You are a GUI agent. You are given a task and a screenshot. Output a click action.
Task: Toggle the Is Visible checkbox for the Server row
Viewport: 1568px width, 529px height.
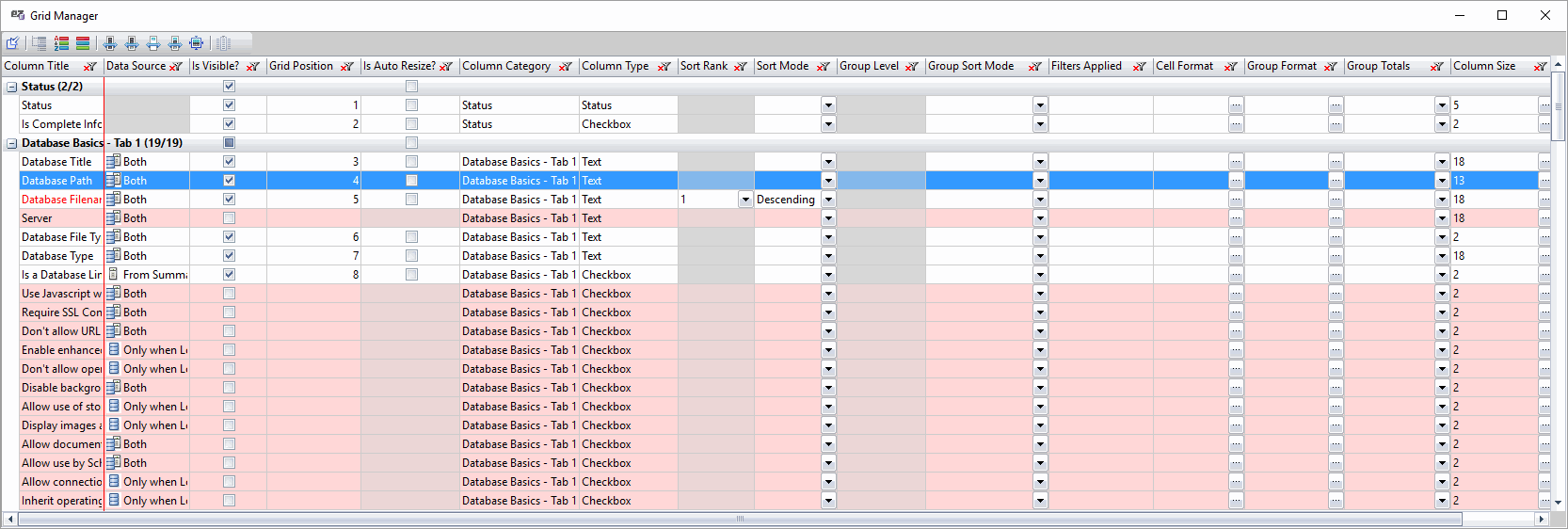(x=229, y=218)
